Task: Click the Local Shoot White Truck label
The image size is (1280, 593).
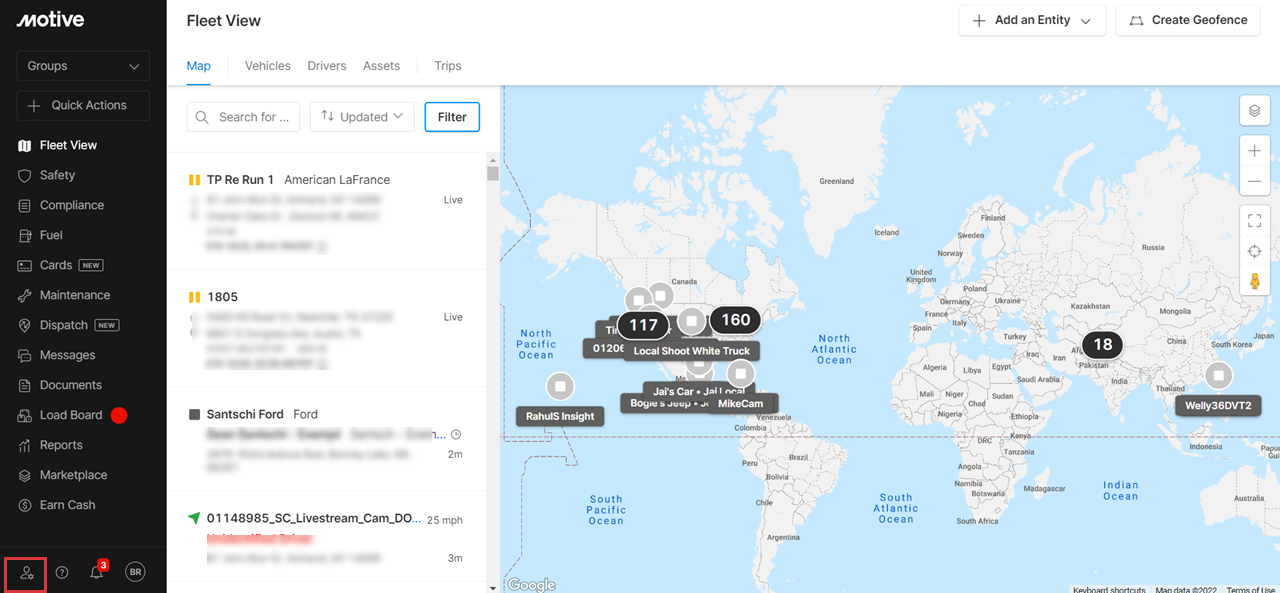Action: pyautogui.click(x=692, y=351)
